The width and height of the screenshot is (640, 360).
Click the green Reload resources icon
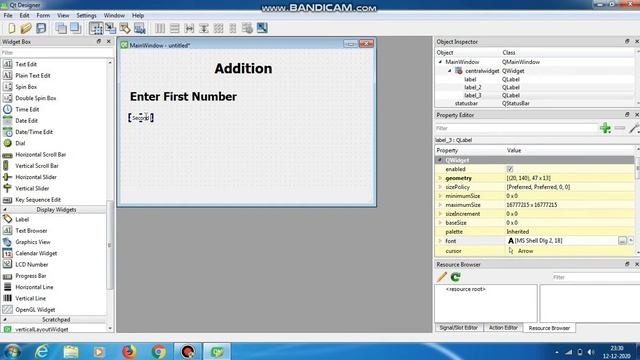(456, 277)
